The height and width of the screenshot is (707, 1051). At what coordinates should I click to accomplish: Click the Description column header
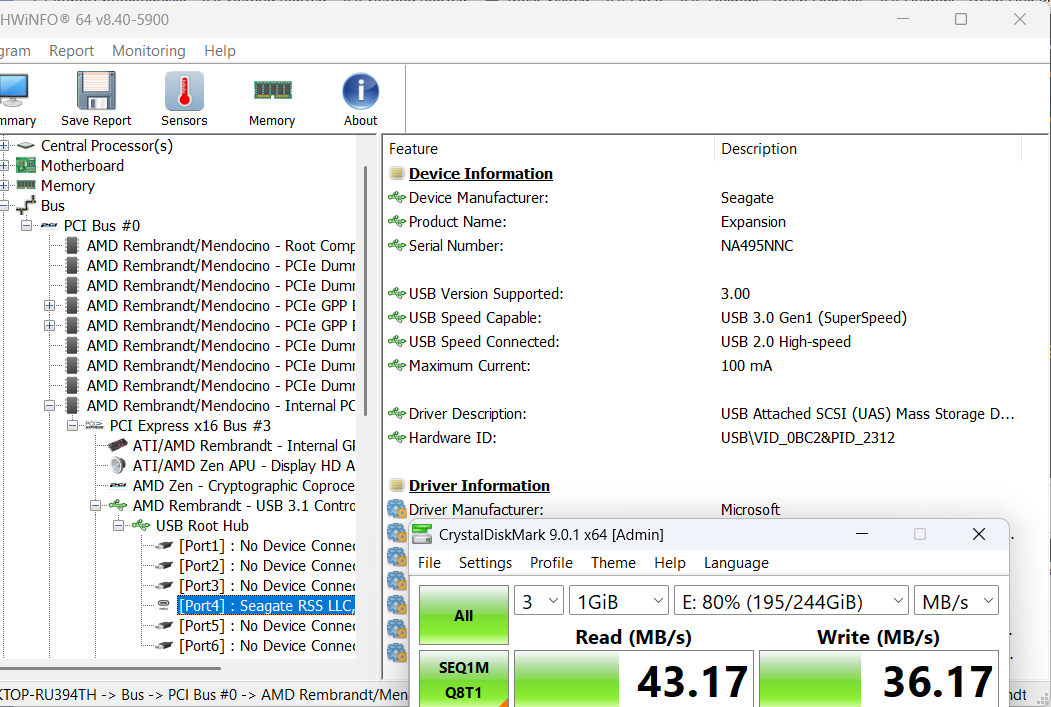(x=759, y=149)
